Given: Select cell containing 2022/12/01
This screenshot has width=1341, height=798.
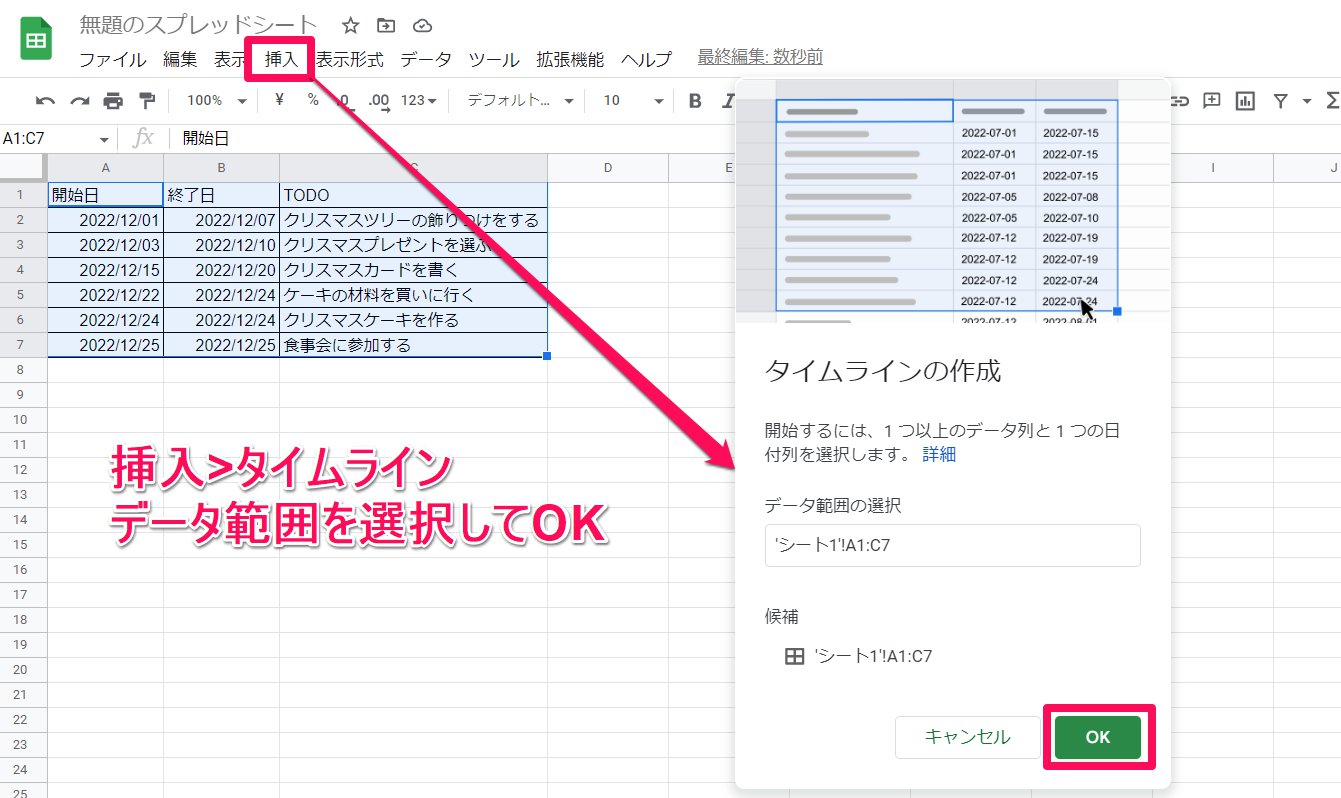Looking at the screenshot, I should [106, 220].
